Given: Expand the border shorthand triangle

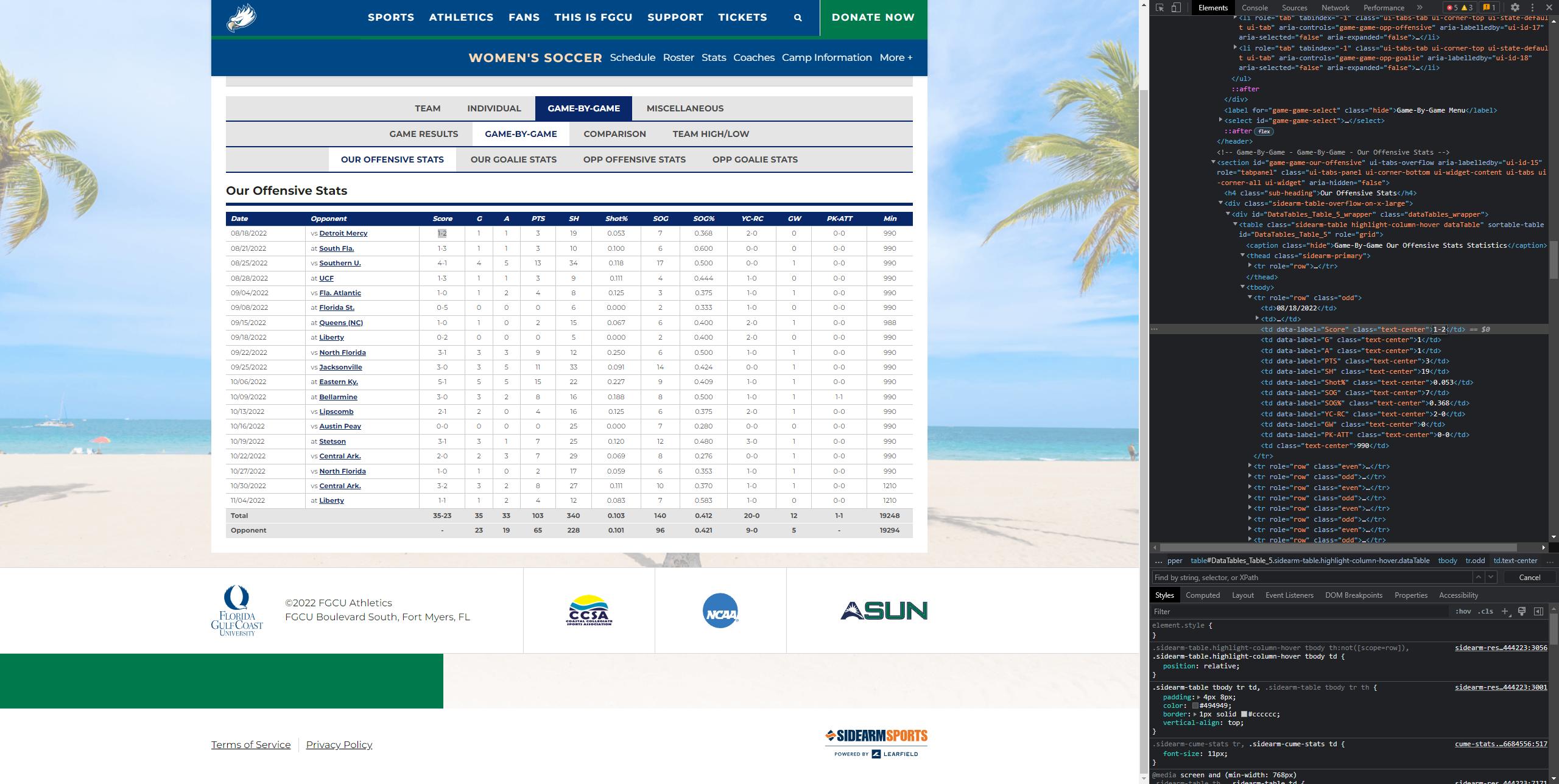Looking at the screenshot, I should (1194, 714).
